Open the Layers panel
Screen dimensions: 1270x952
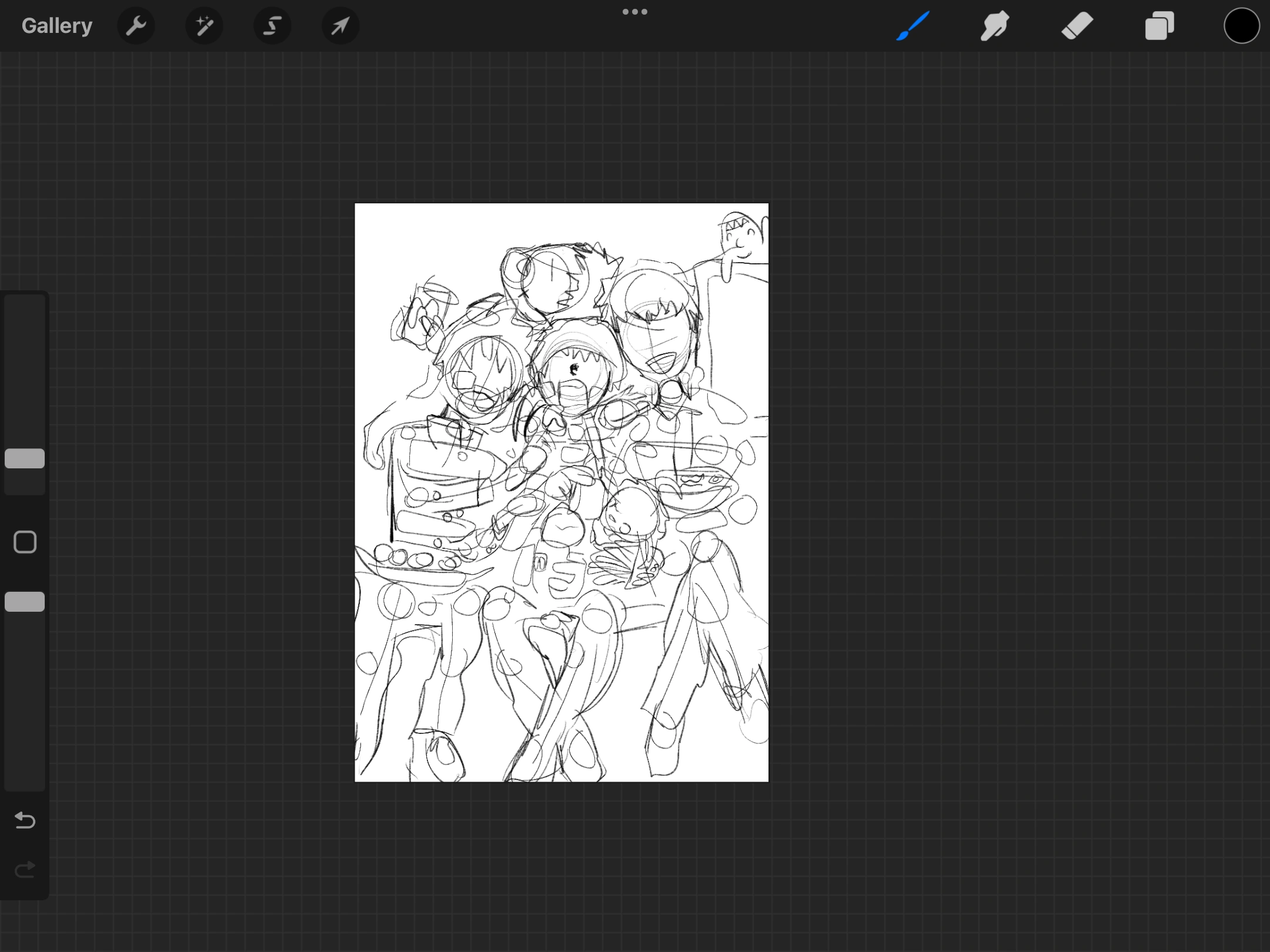(x=1159, y=26)
